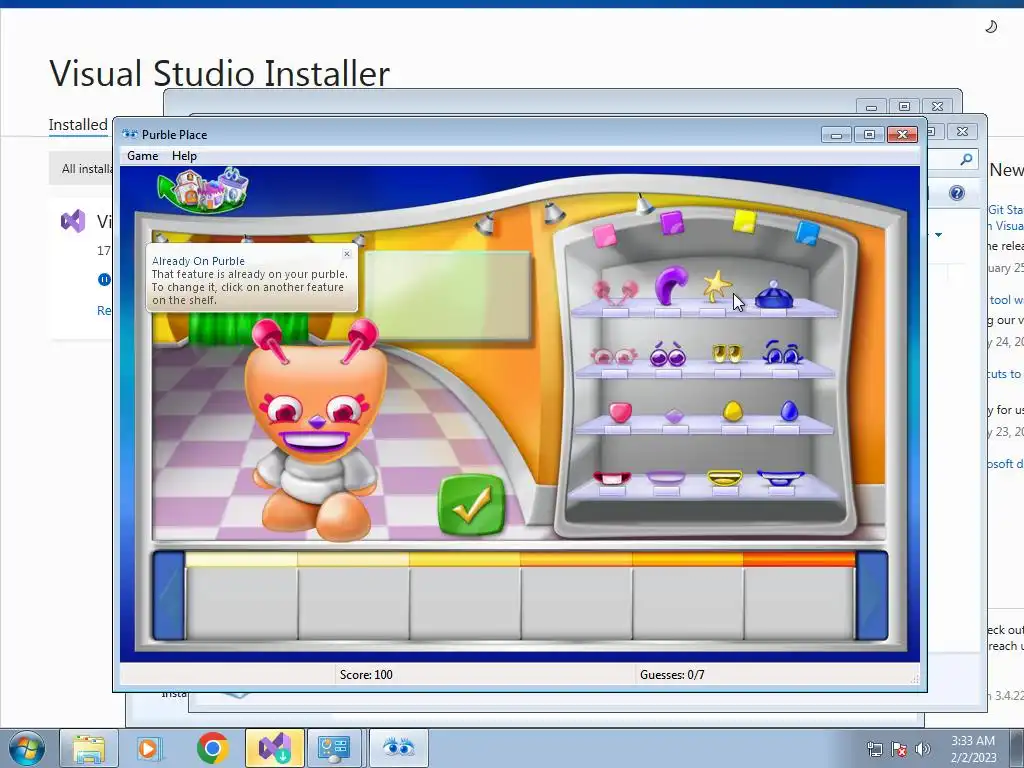
Task: Click the purple color cube above shelf
Action: (672, 223)
